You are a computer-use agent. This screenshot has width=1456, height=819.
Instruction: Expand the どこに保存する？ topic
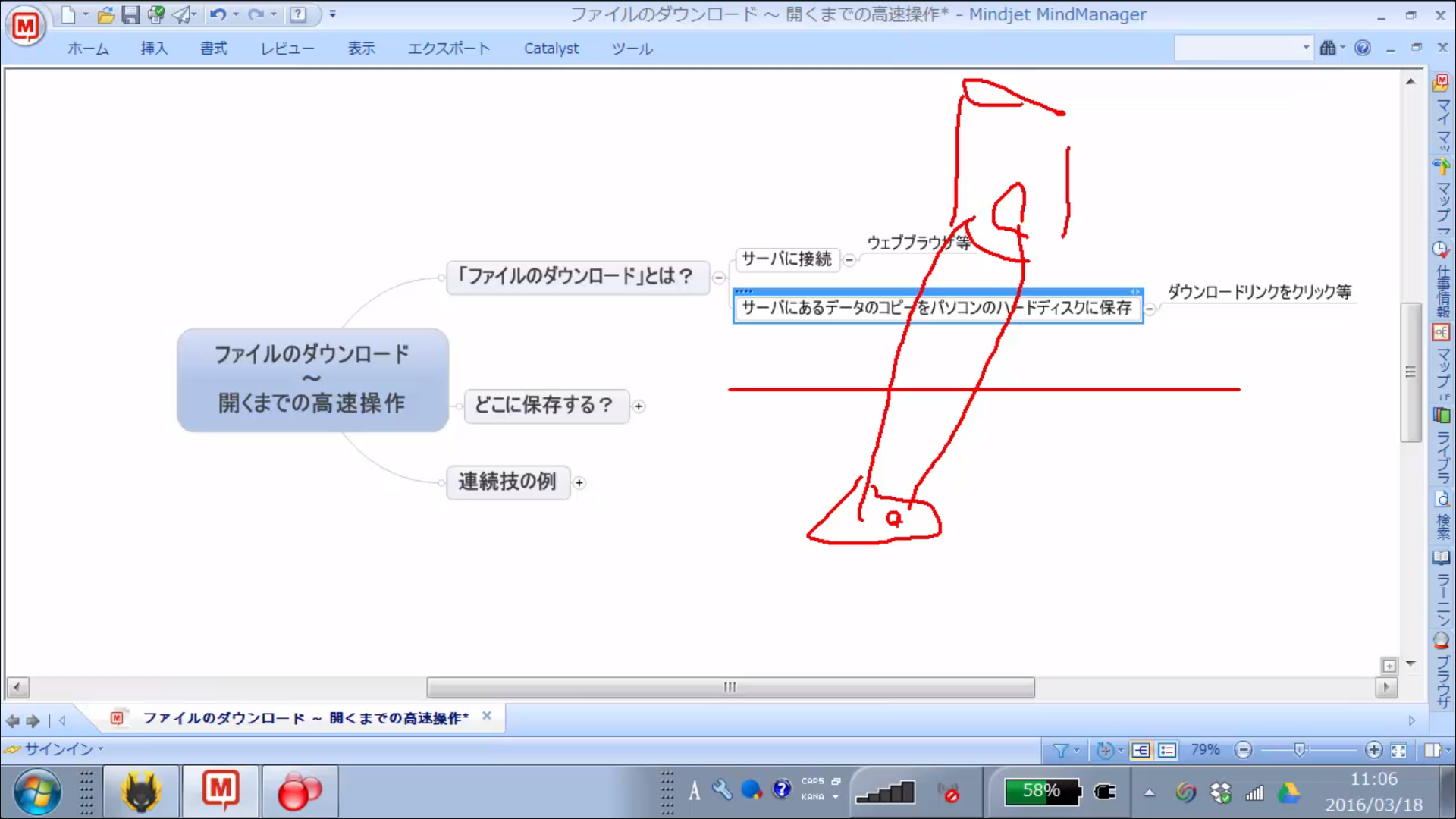click(639, 406)
